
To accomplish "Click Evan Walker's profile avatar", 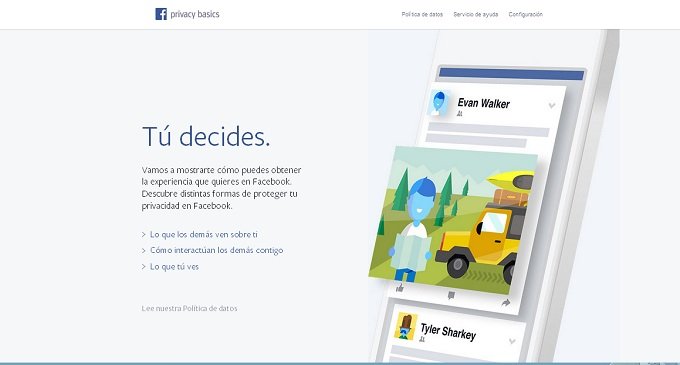I will point(439,103).
